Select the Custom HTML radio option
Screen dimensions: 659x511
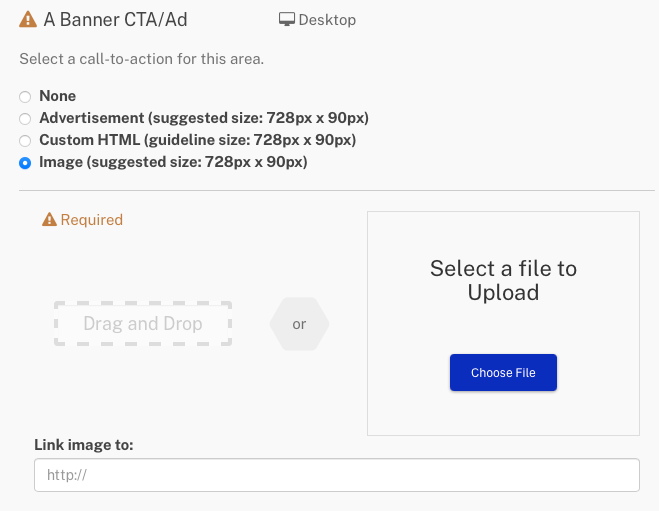(25, 141)
